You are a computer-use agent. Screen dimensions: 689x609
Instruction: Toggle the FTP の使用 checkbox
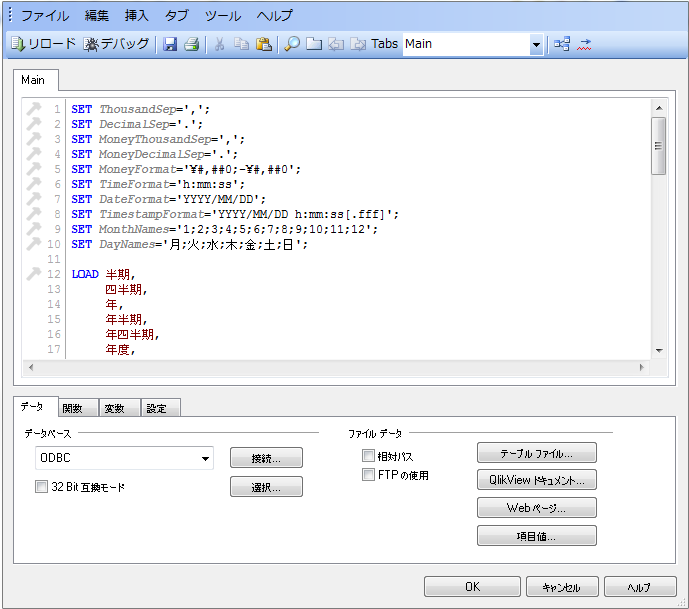(x=368, y=475)
